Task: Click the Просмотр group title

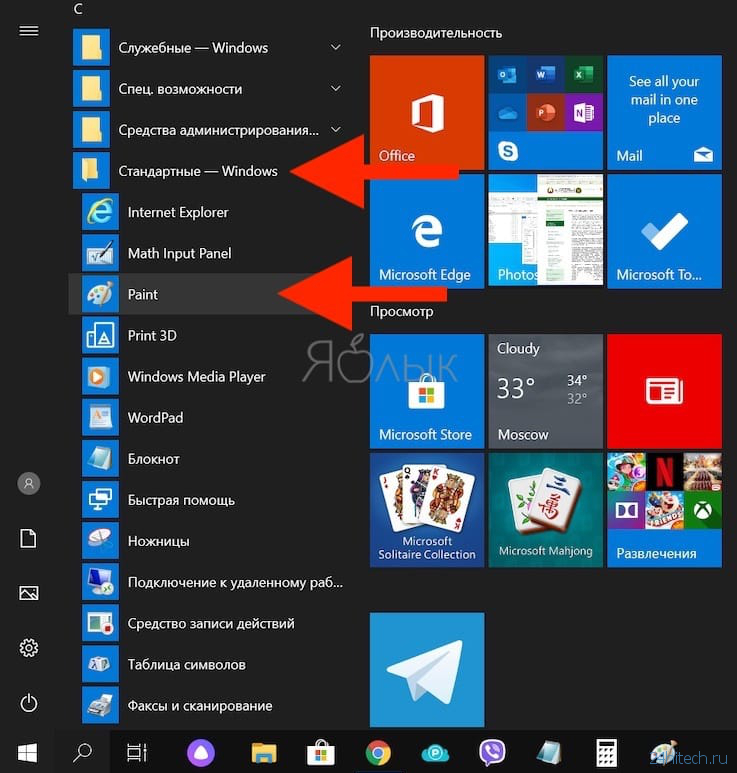Action: click(402, 312)
